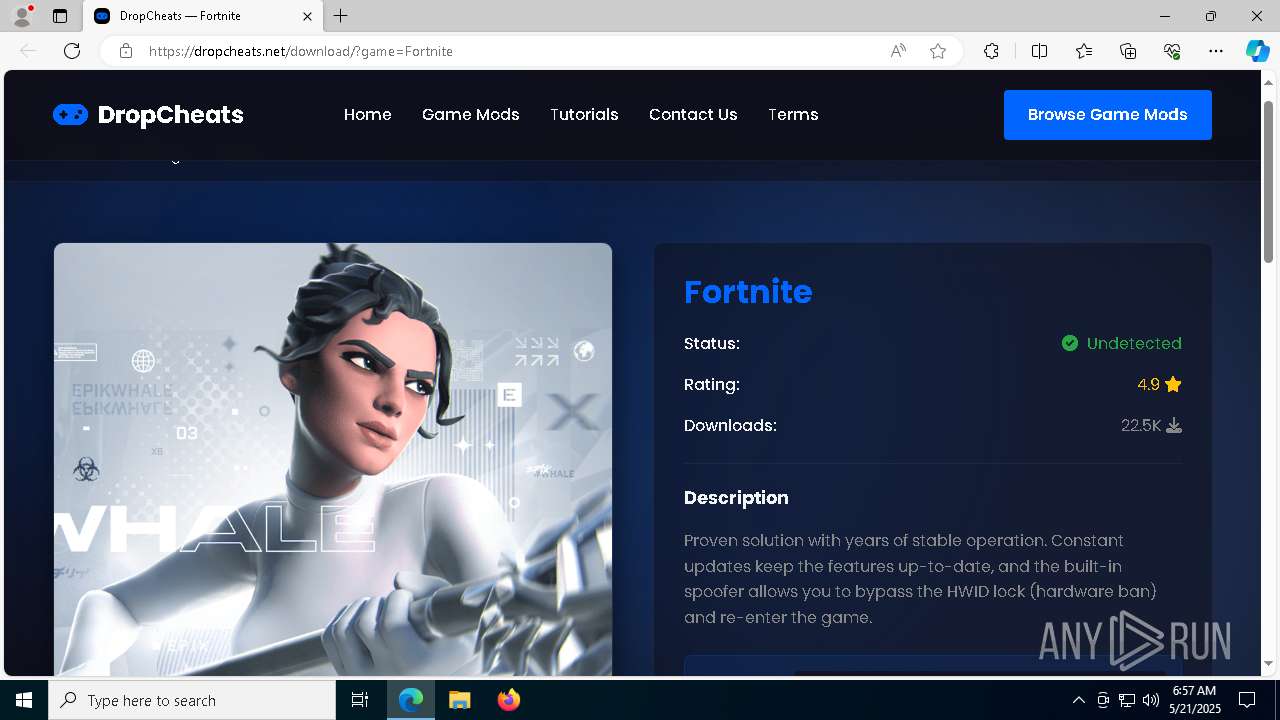Open Browser essentials heart icon
Screen dimensions: 1280x720
(1172, 51)
